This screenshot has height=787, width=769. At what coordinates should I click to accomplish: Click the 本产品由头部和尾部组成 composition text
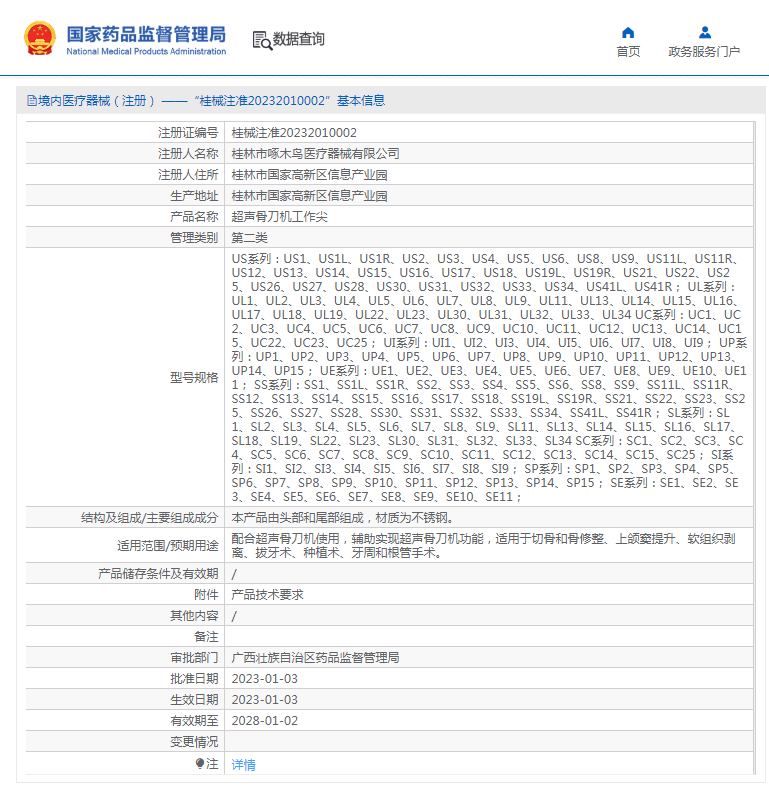pos(343,518)
